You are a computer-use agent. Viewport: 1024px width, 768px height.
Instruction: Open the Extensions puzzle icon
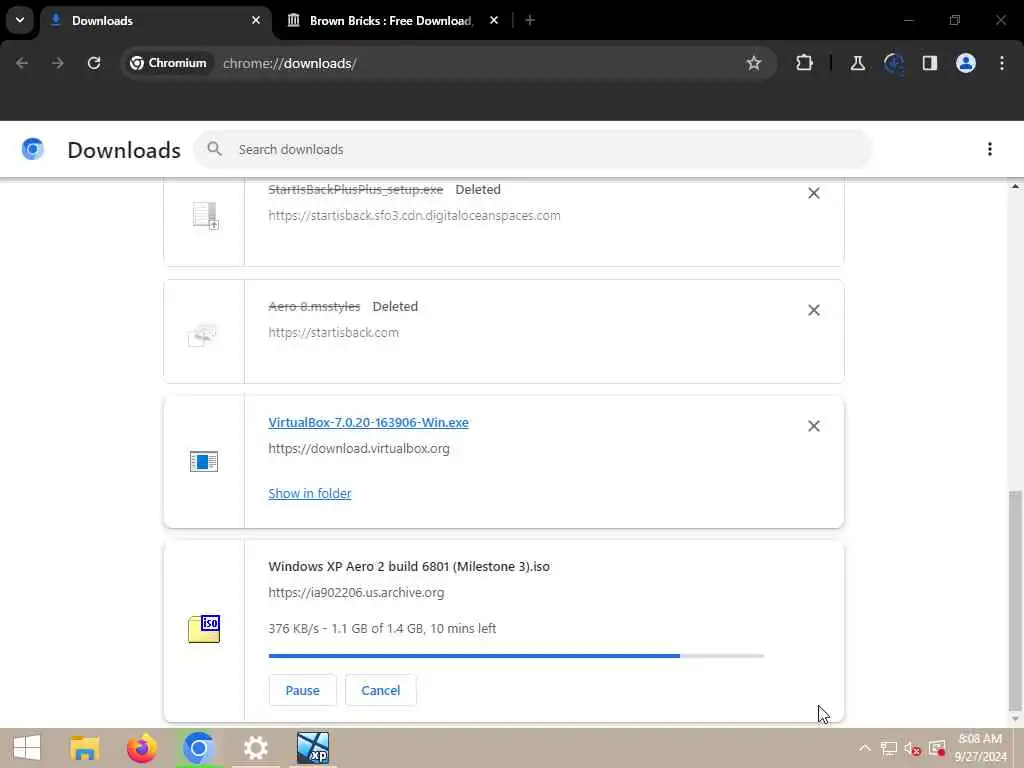pyautogui.click(x=805, y=63)
